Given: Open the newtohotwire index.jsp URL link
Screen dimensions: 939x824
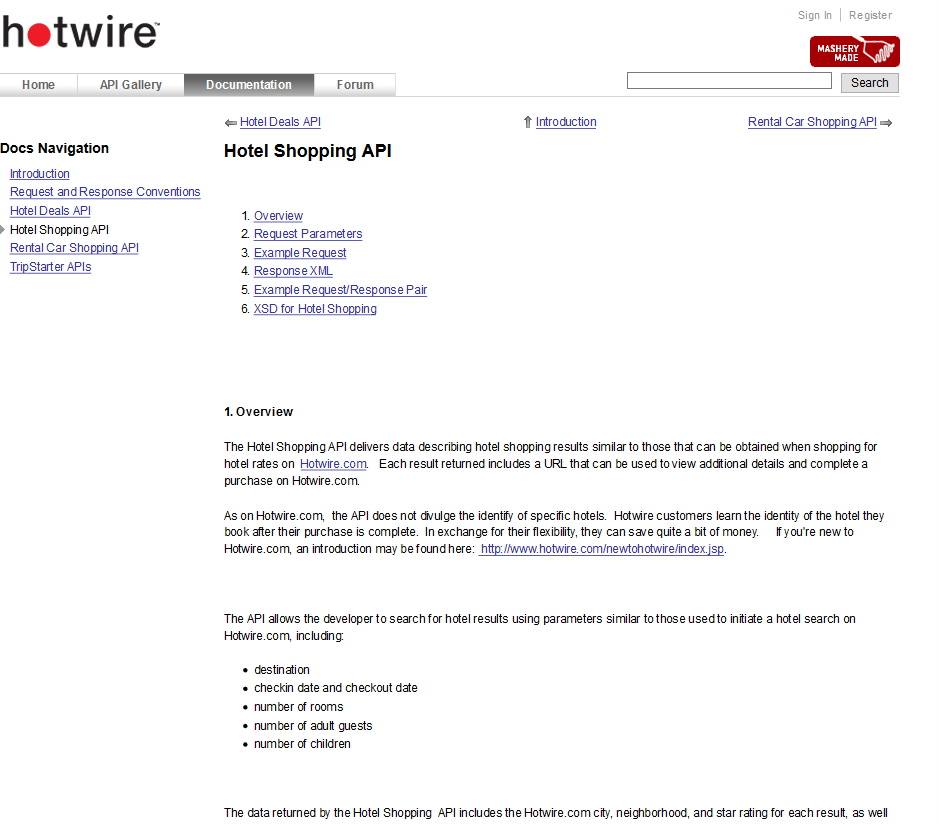Looking at the screenshot, I should 602,549.
